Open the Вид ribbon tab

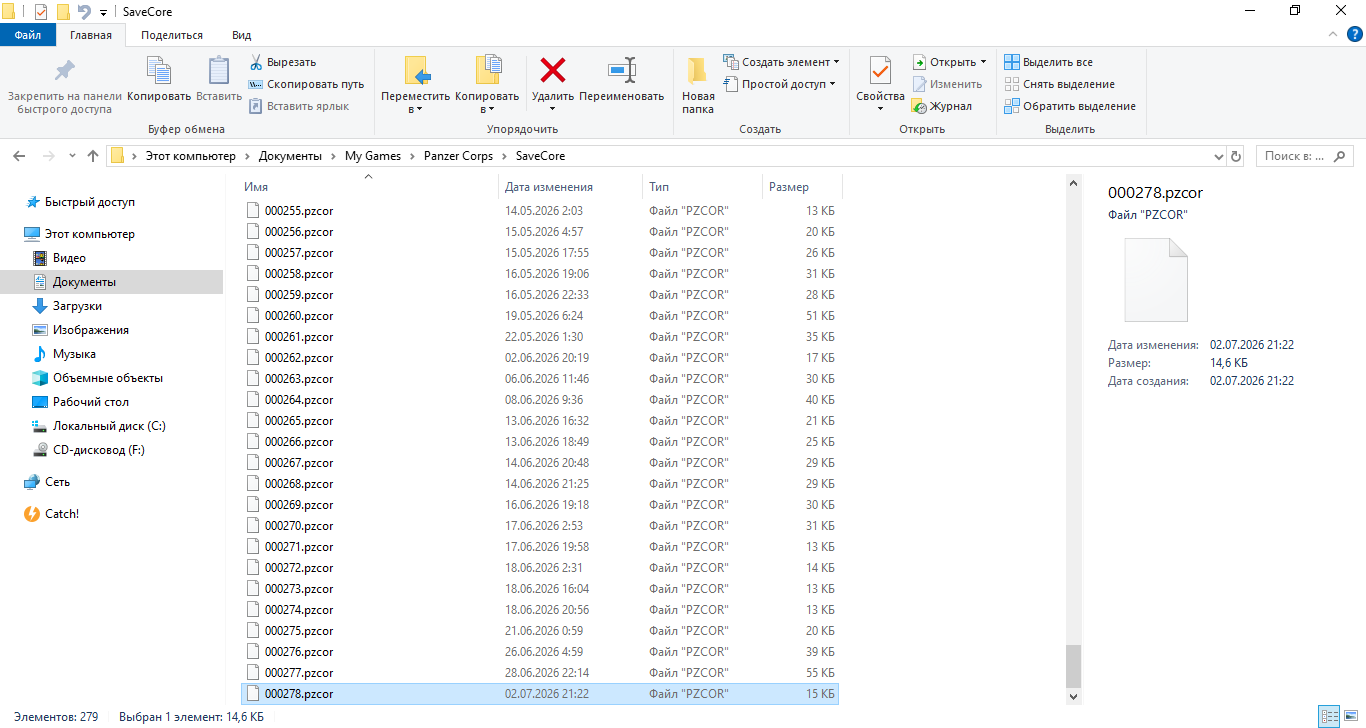tap(242, 35)
